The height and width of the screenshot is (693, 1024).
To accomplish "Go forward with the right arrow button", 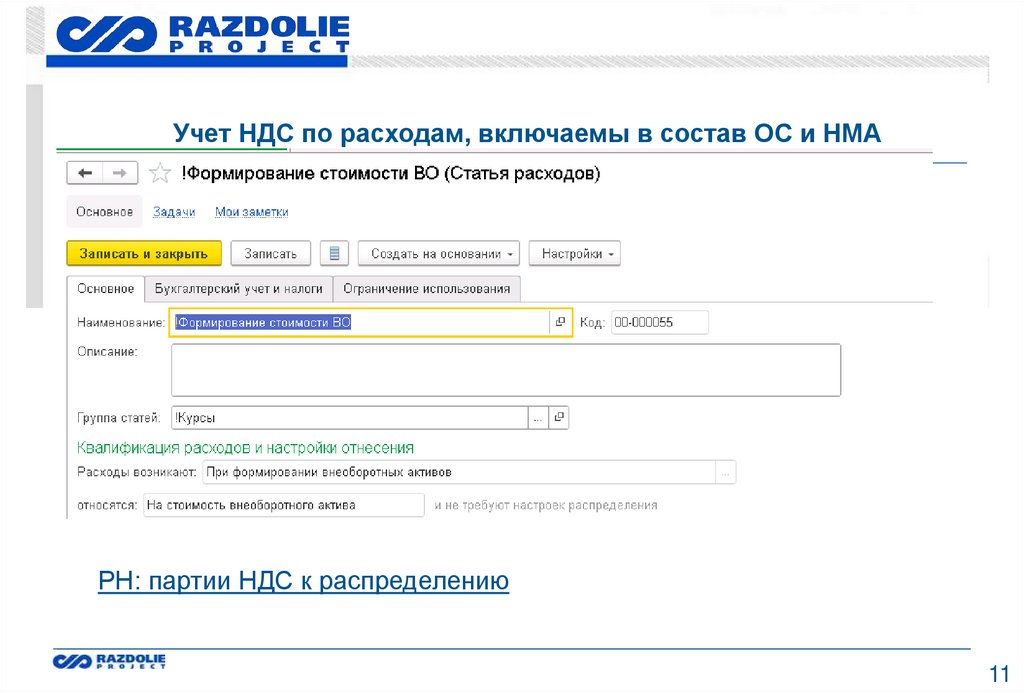I will click(120, 173).
